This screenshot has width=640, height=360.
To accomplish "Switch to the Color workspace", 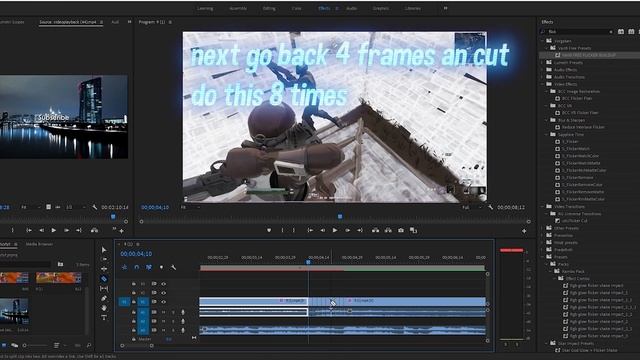I will [297, 8].
